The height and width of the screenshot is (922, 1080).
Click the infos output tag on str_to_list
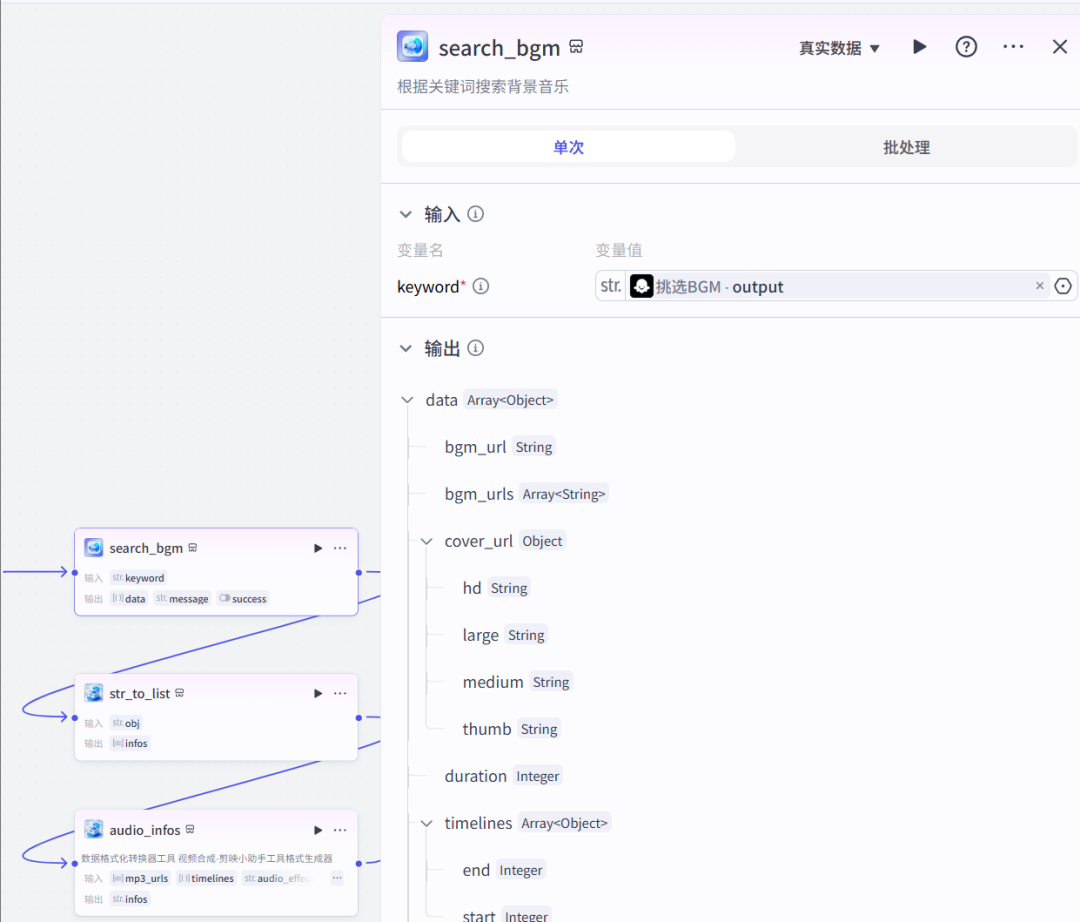[130, 743]
